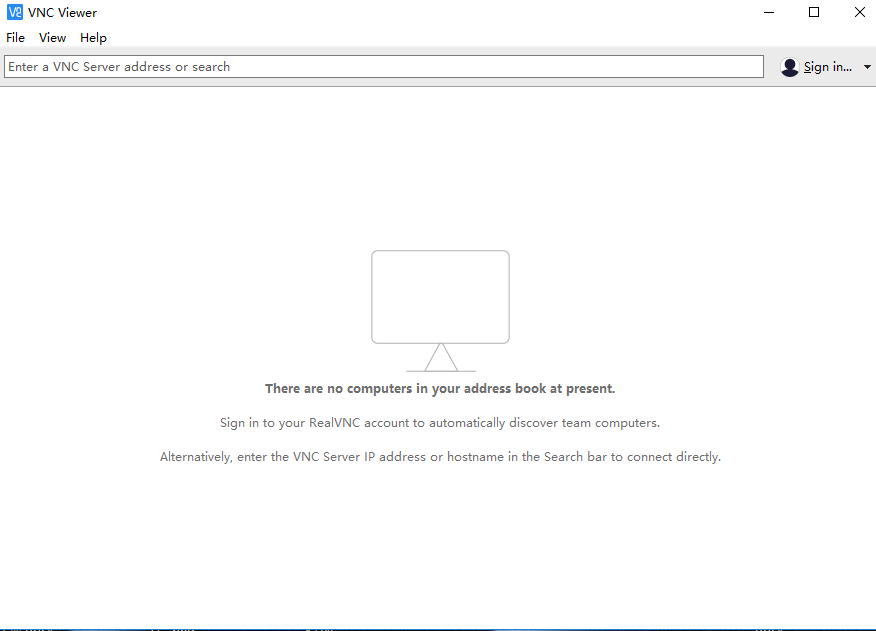Screen dimensions: 876x631
Task: Close the VNC Viewer window
Action: [x=859, y=13]
